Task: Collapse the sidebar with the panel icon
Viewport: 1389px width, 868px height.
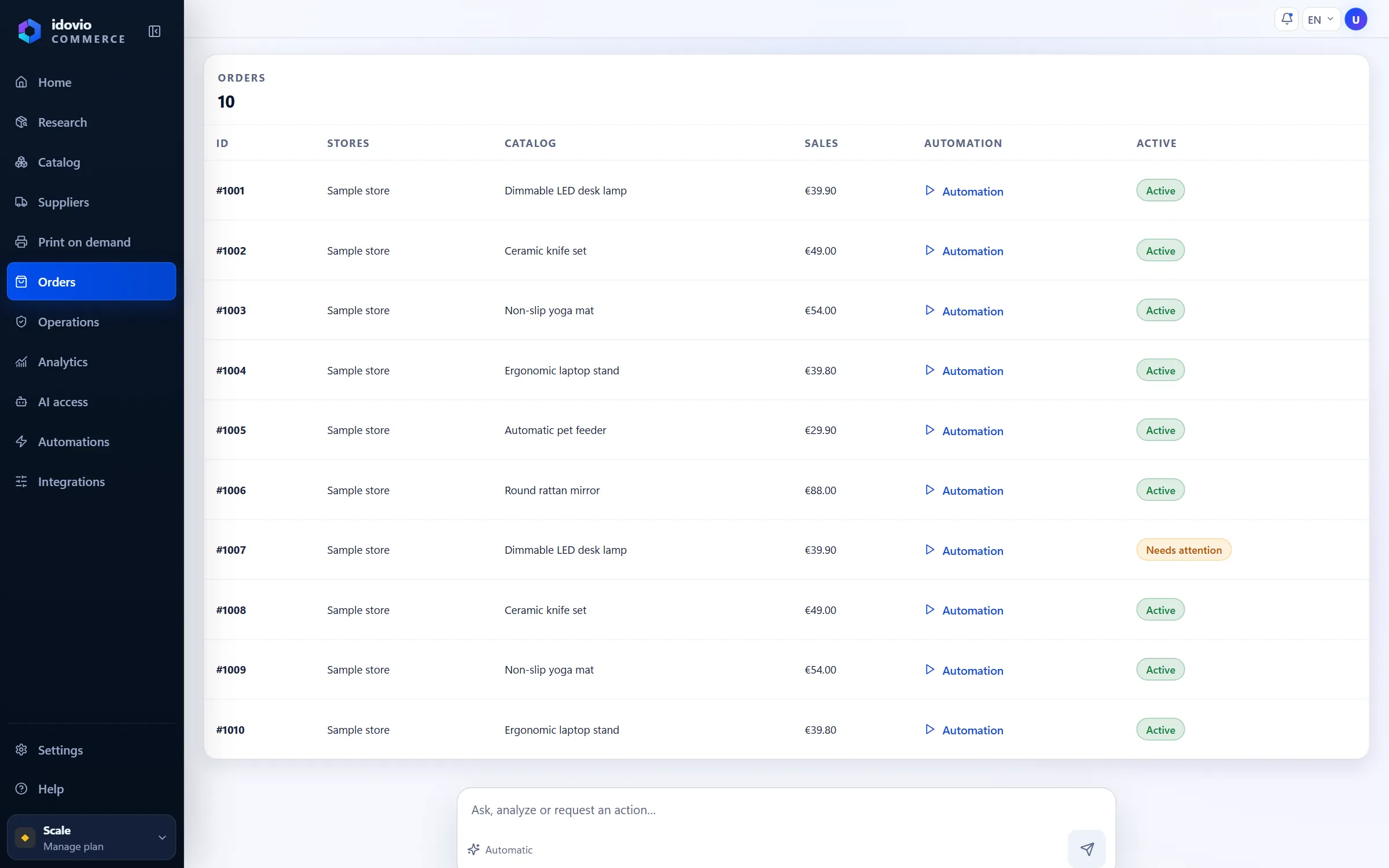Action: (x=155, y=31)
